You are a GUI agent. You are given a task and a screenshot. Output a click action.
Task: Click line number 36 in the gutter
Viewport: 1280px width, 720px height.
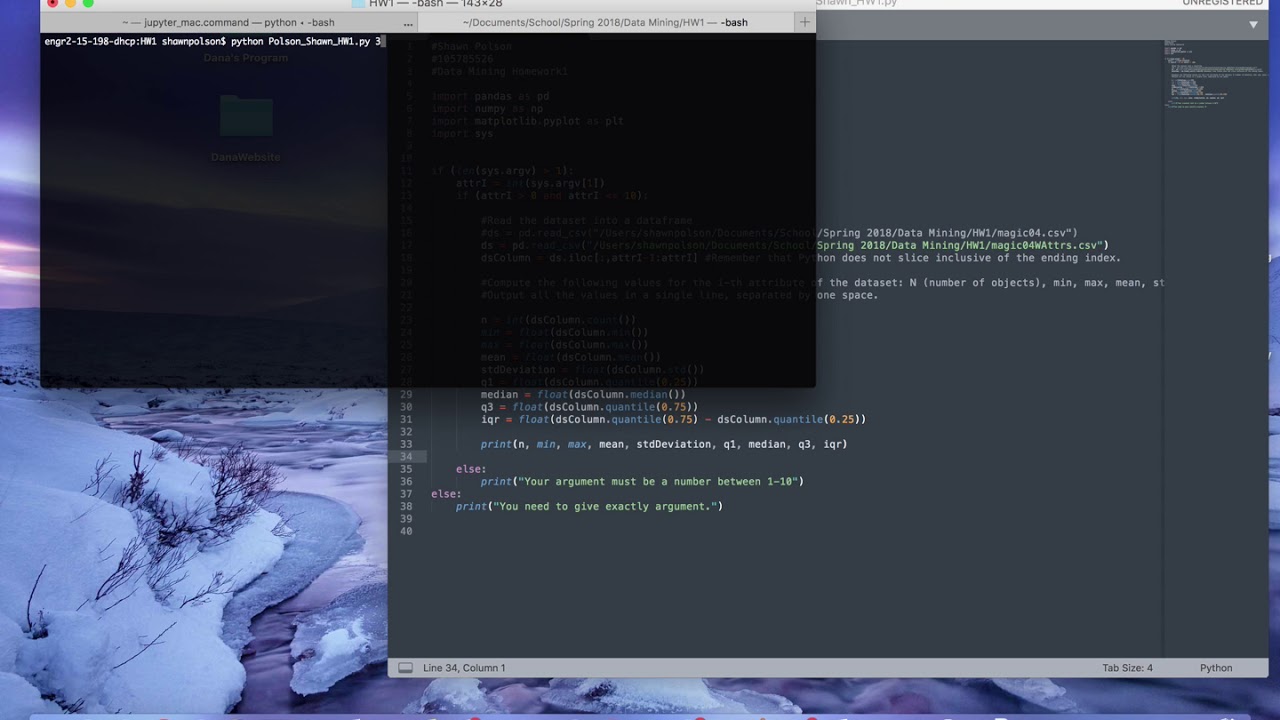(x=406, y=481)
